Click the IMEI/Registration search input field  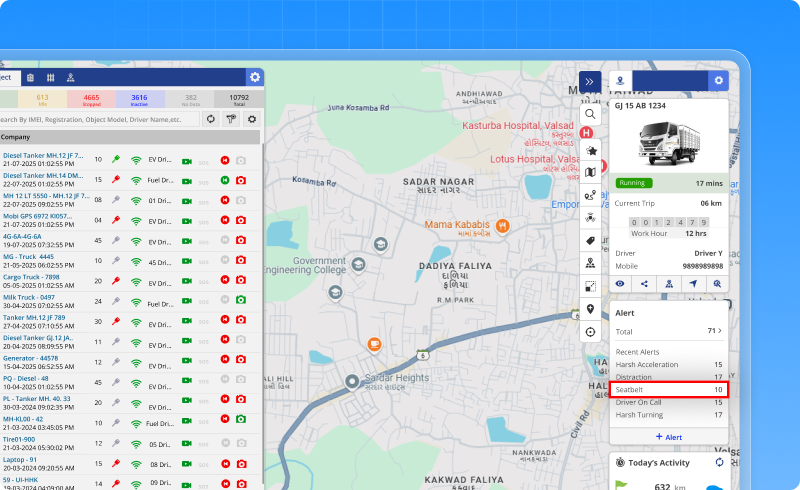98,119
